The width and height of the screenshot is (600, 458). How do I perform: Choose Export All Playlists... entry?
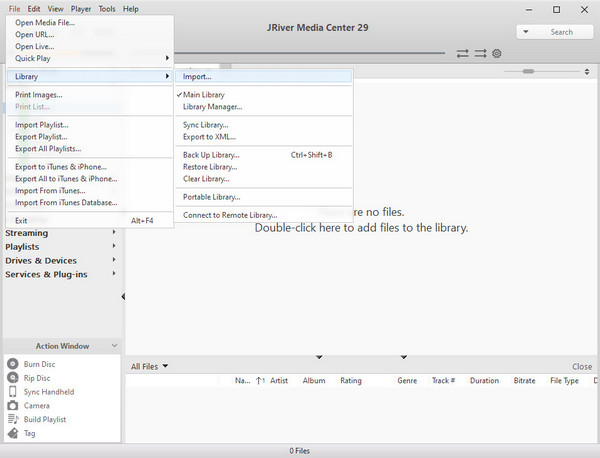tap(90, 148)
